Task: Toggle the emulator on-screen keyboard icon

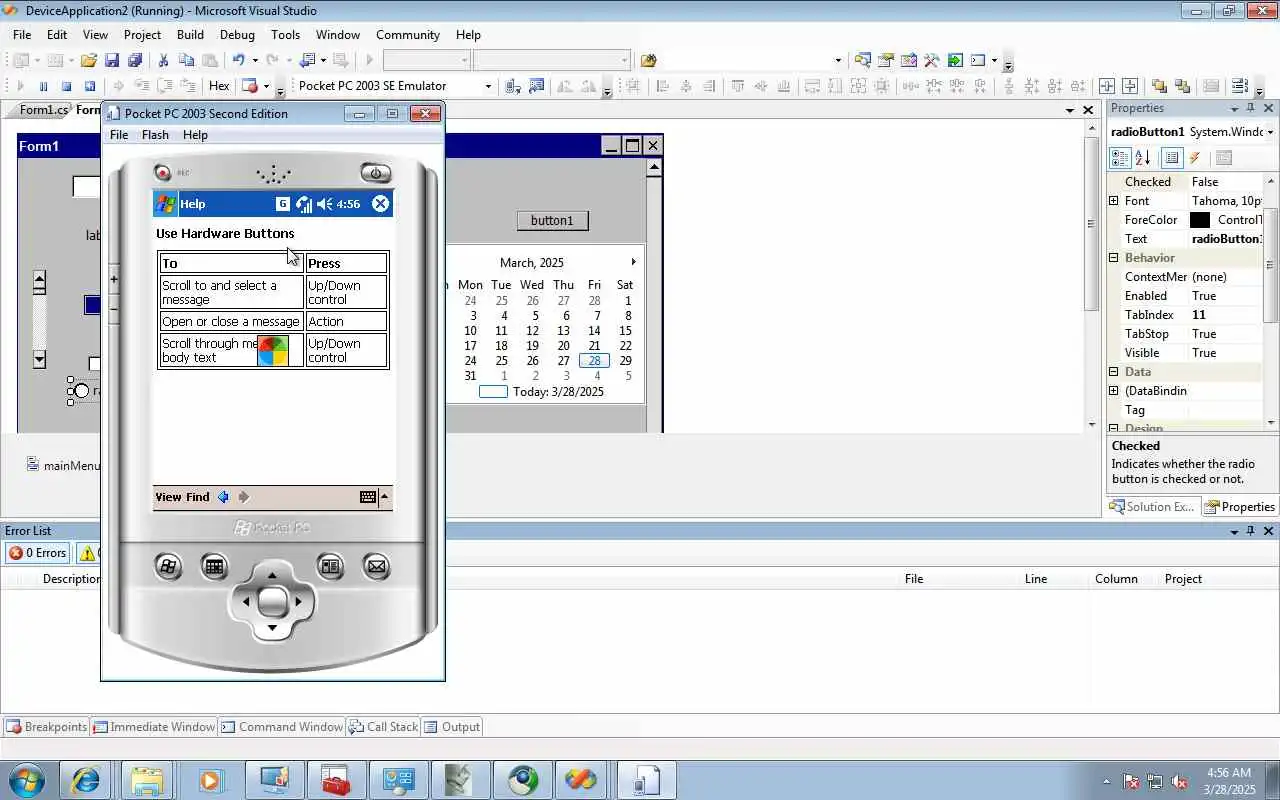Action: [x=368, y=497]
